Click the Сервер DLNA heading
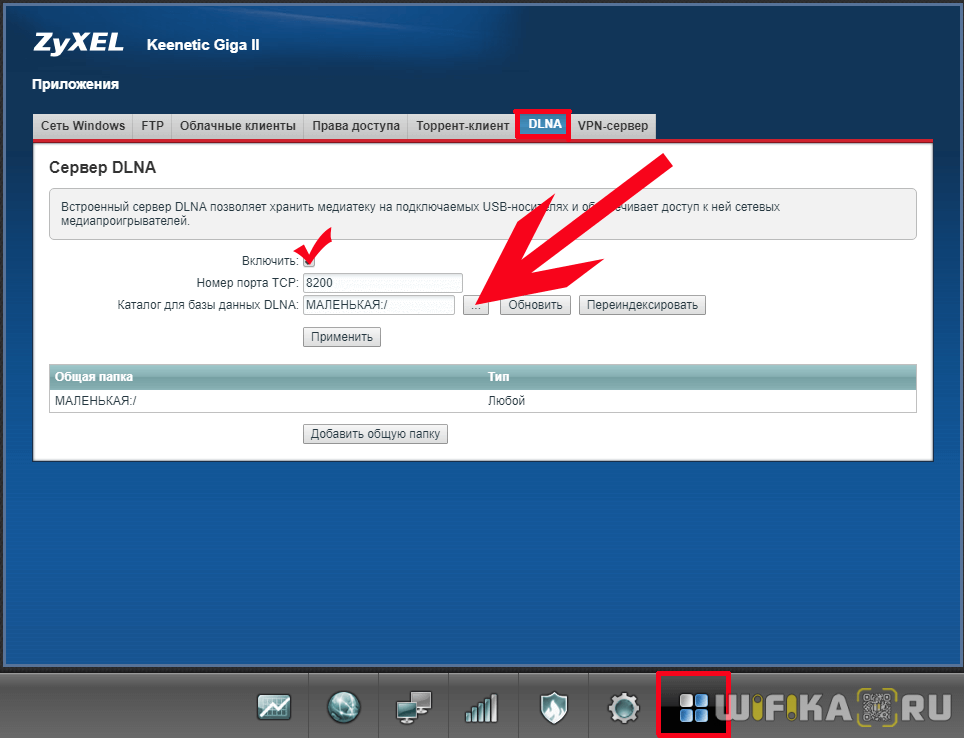This screenshot has width=964, height=738. [103, 167]
